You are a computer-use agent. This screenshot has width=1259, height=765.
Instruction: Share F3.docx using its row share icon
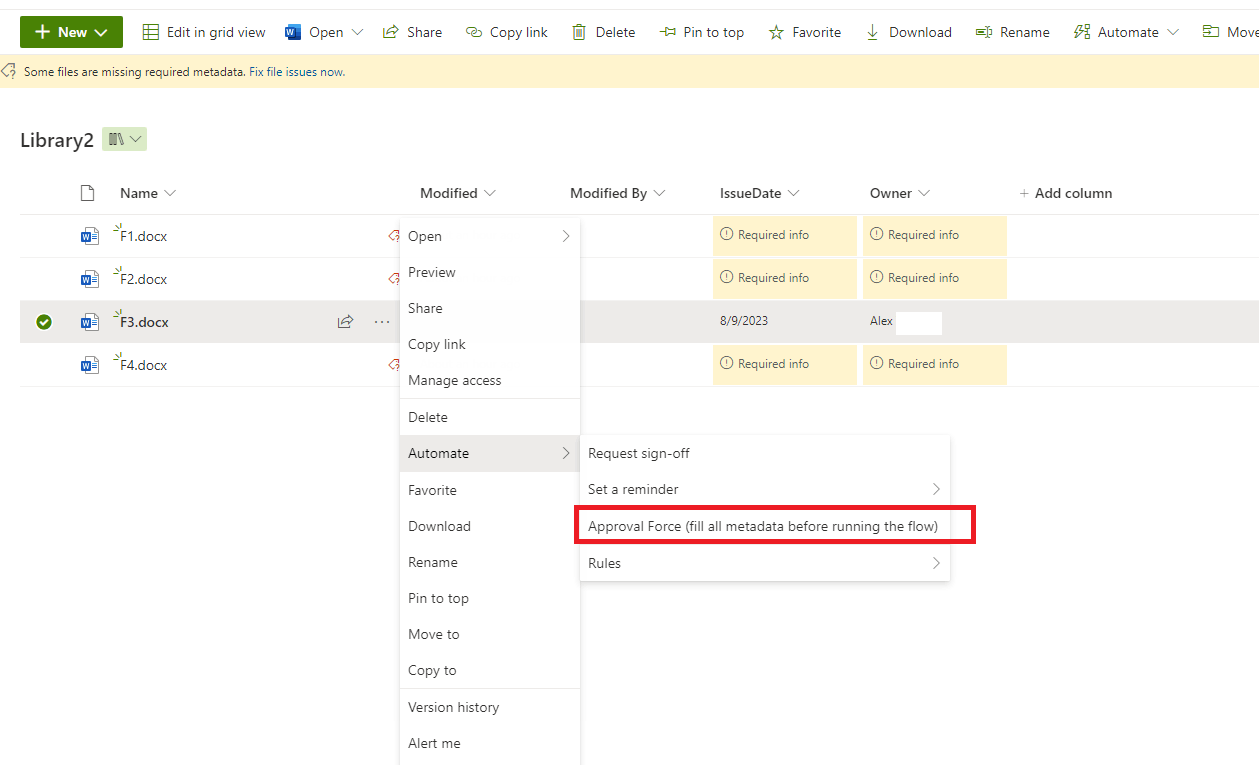click(x=345, y=321)
